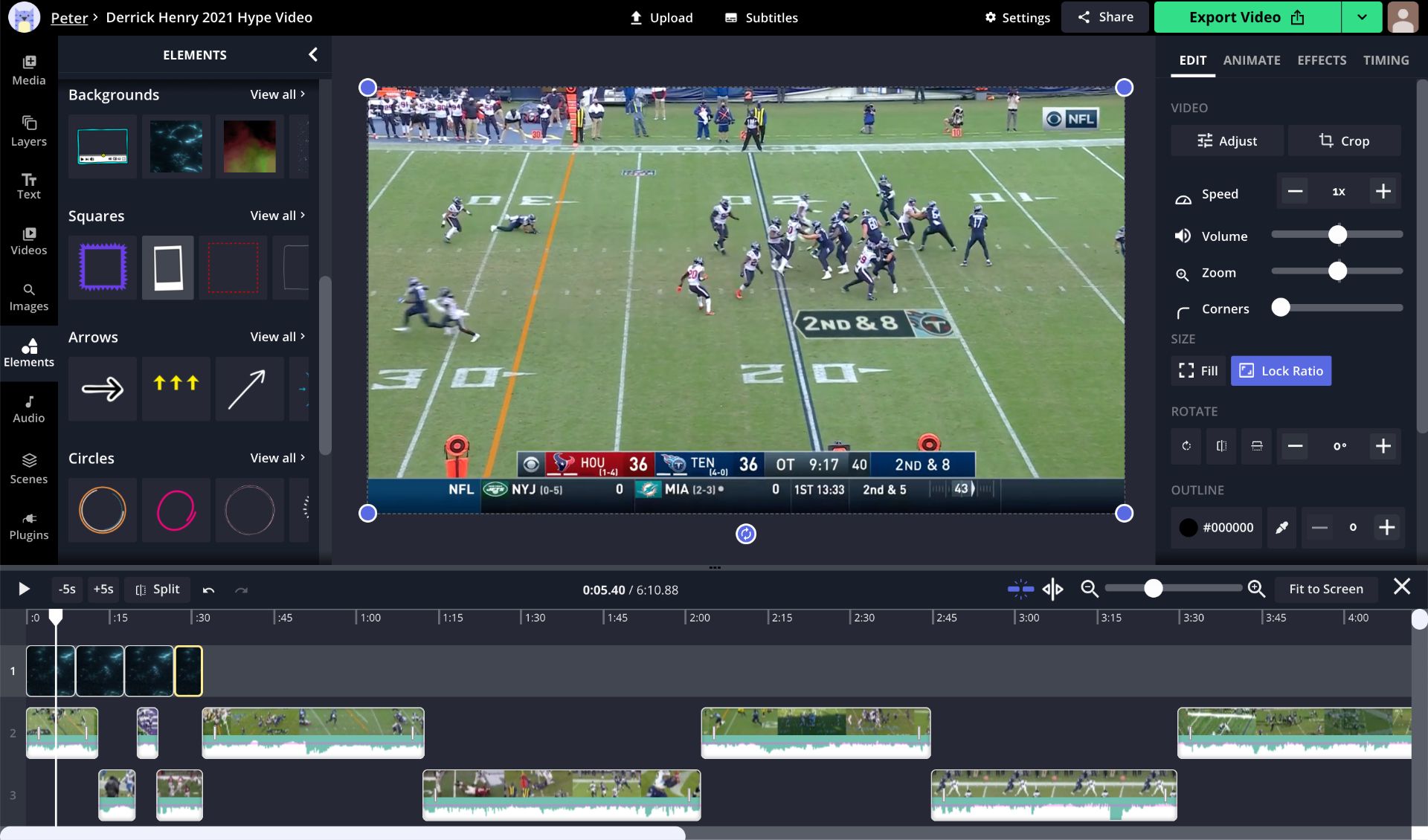1428x840 pixels.
Task: Open the Layers sidebar panel
Action: coord(28,131)
